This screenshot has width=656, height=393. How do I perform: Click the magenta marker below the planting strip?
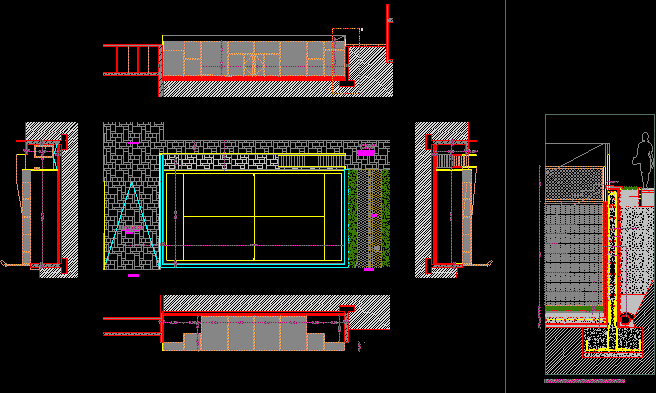point(369,270)
